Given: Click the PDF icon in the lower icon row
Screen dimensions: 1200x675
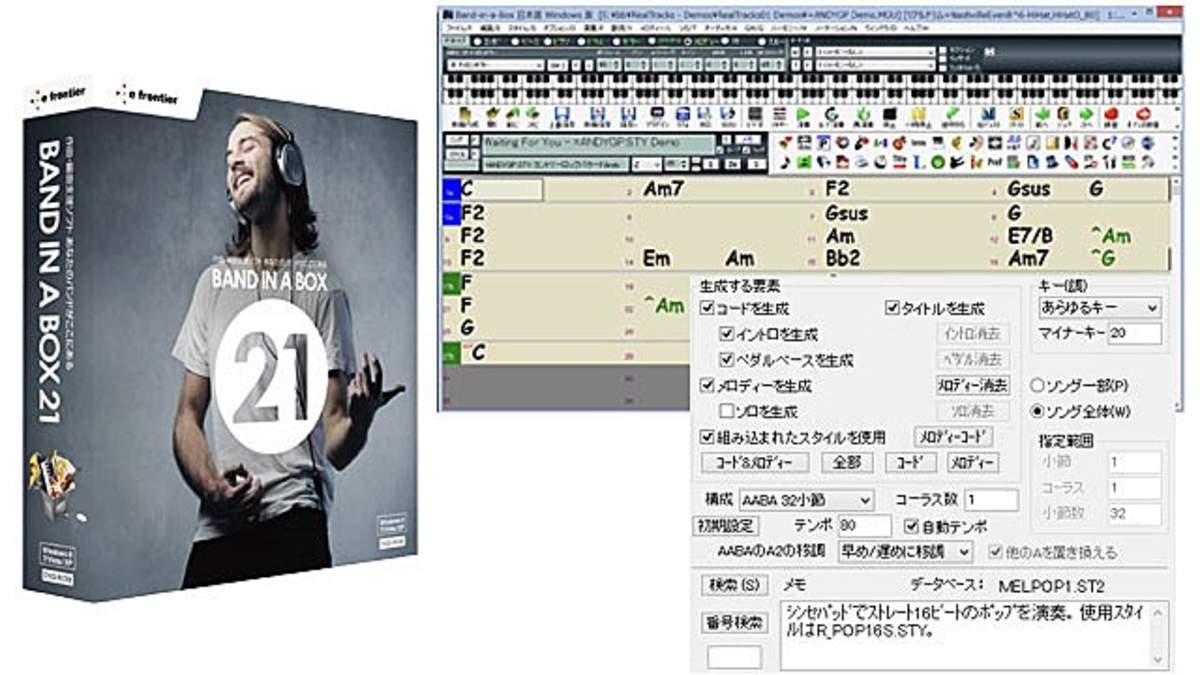Looking at the screenshot, I should click(993, 161).
